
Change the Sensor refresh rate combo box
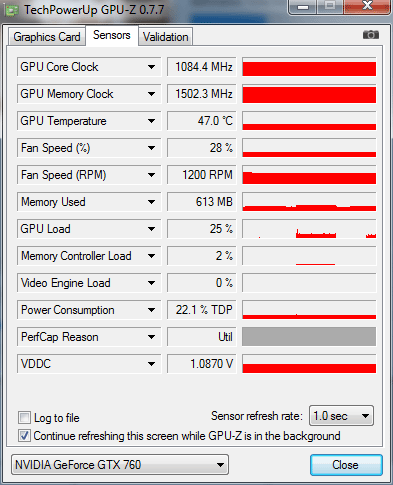[341, 416]
